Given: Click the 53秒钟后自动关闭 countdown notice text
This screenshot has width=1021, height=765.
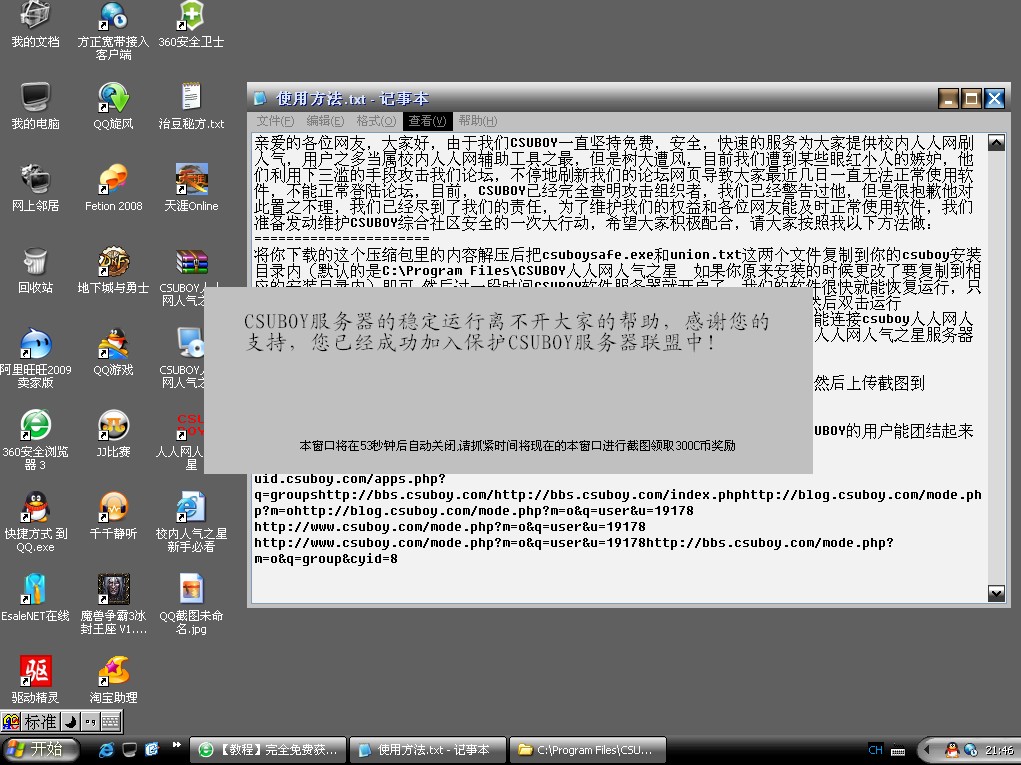Looking at the screenshot, I should (517, 445).
